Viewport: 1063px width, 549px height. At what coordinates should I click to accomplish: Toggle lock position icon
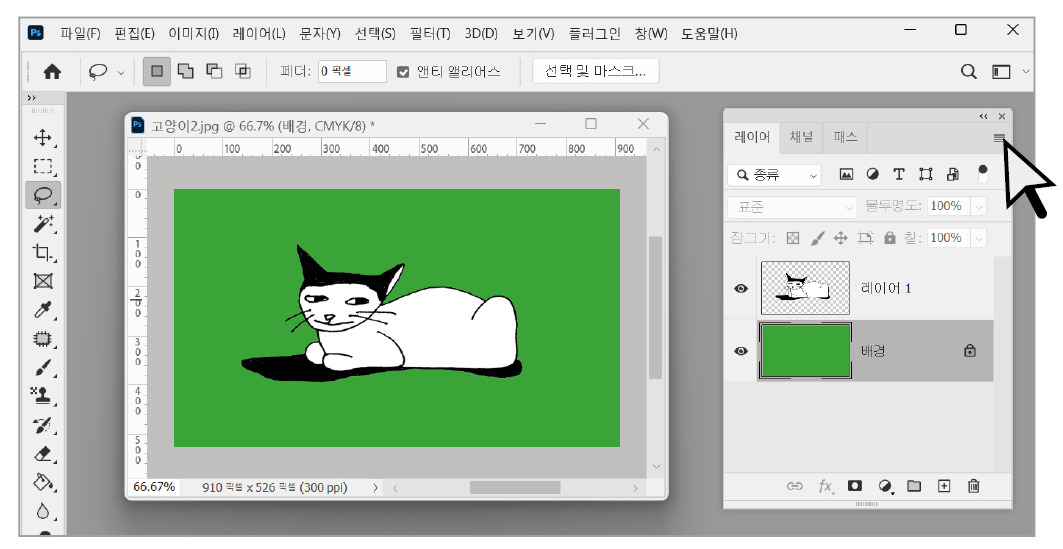tap(841, 238)
